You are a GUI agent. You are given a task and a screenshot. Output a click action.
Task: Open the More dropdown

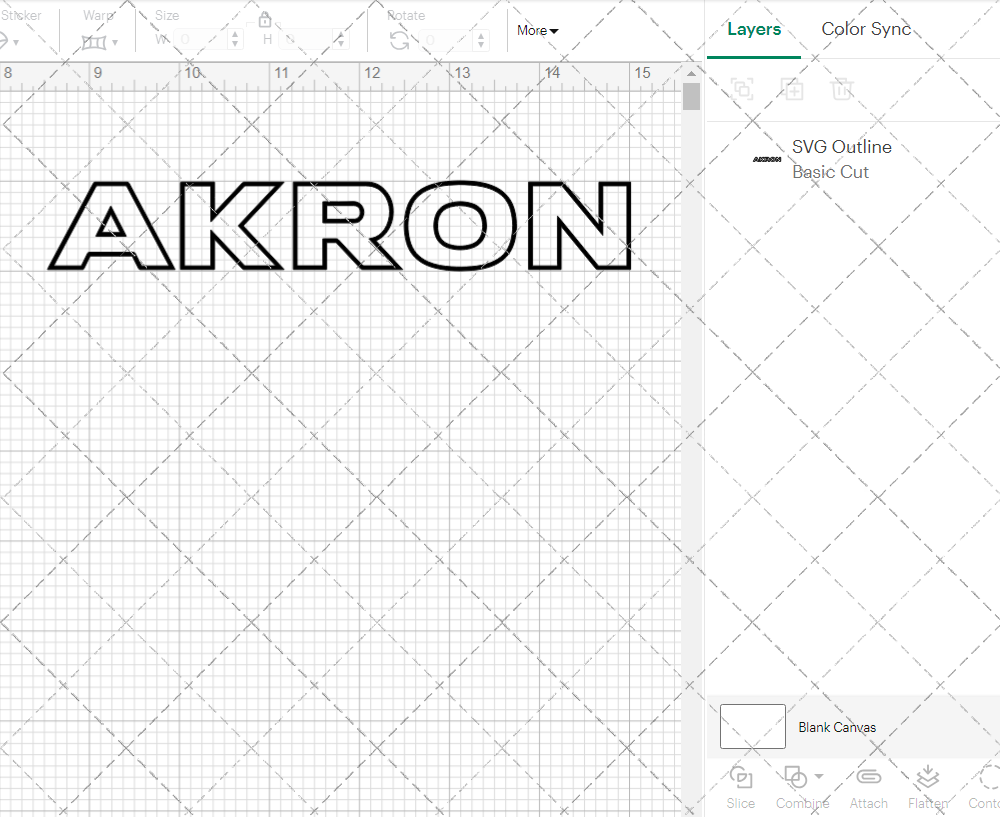[536, 31]
